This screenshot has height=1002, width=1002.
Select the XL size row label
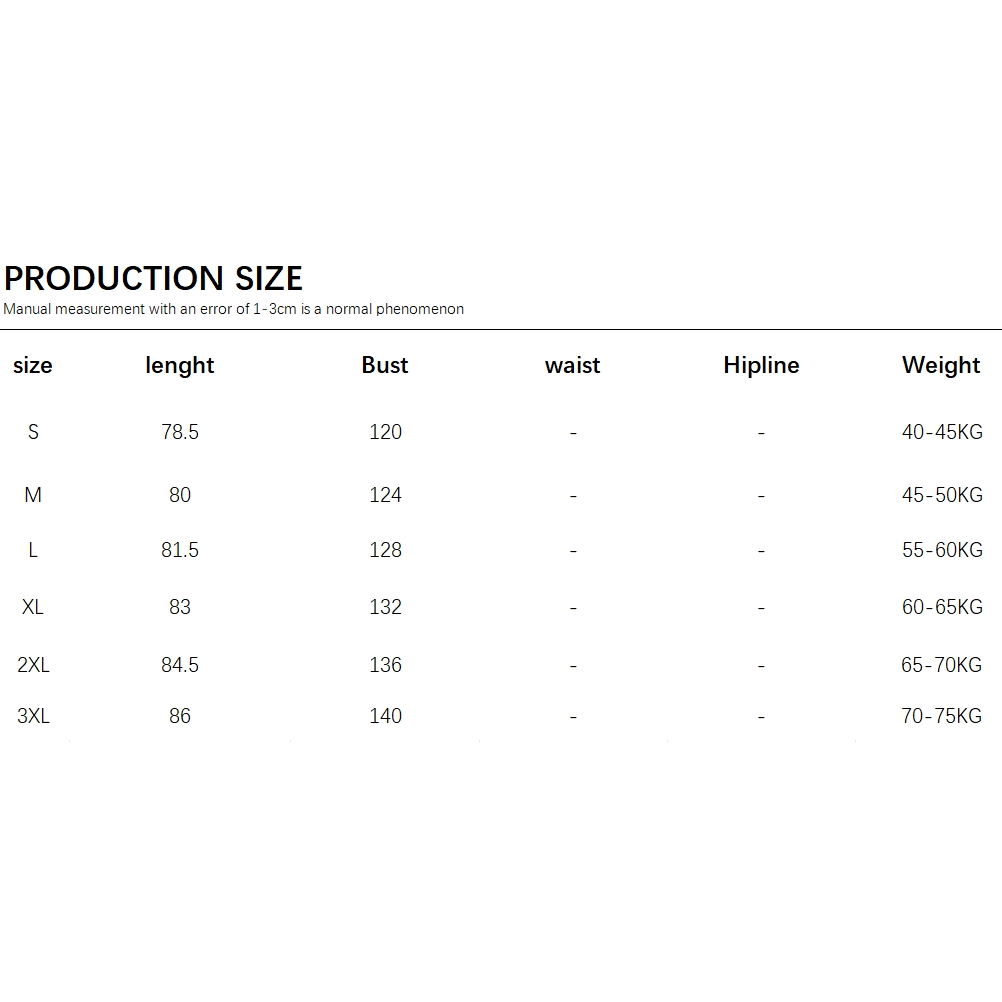point(33,606)
